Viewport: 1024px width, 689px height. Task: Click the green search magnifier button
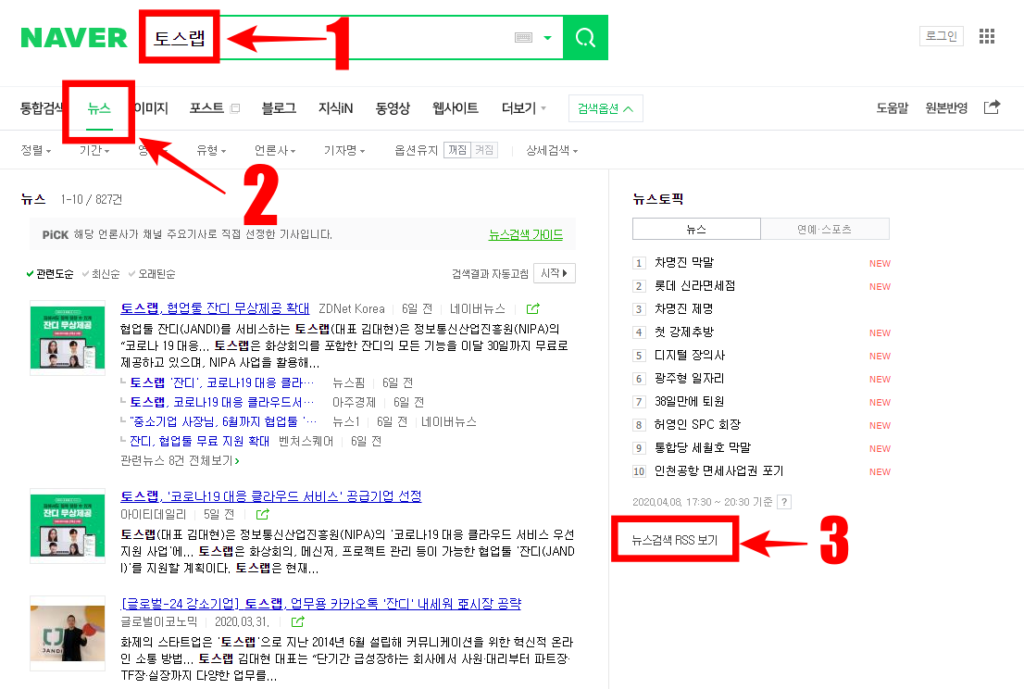[585, 38]
